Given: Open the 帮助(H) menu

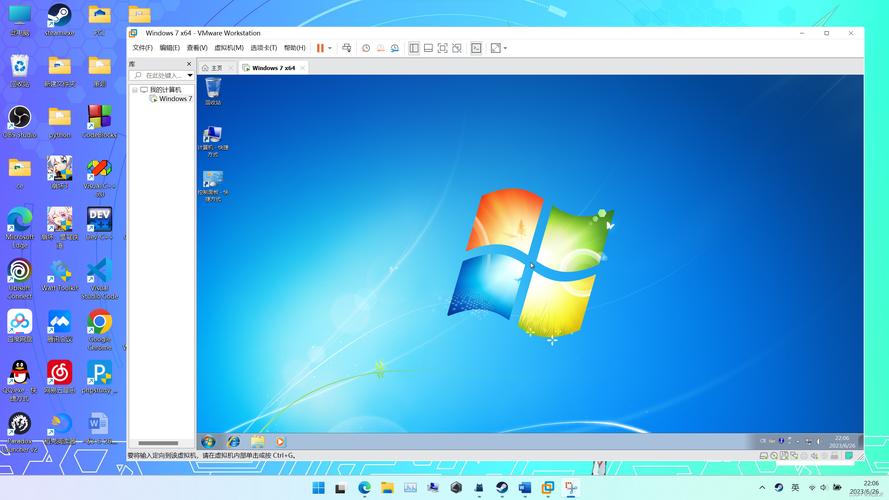Looking at the screenshot, I should pos(294,48).
